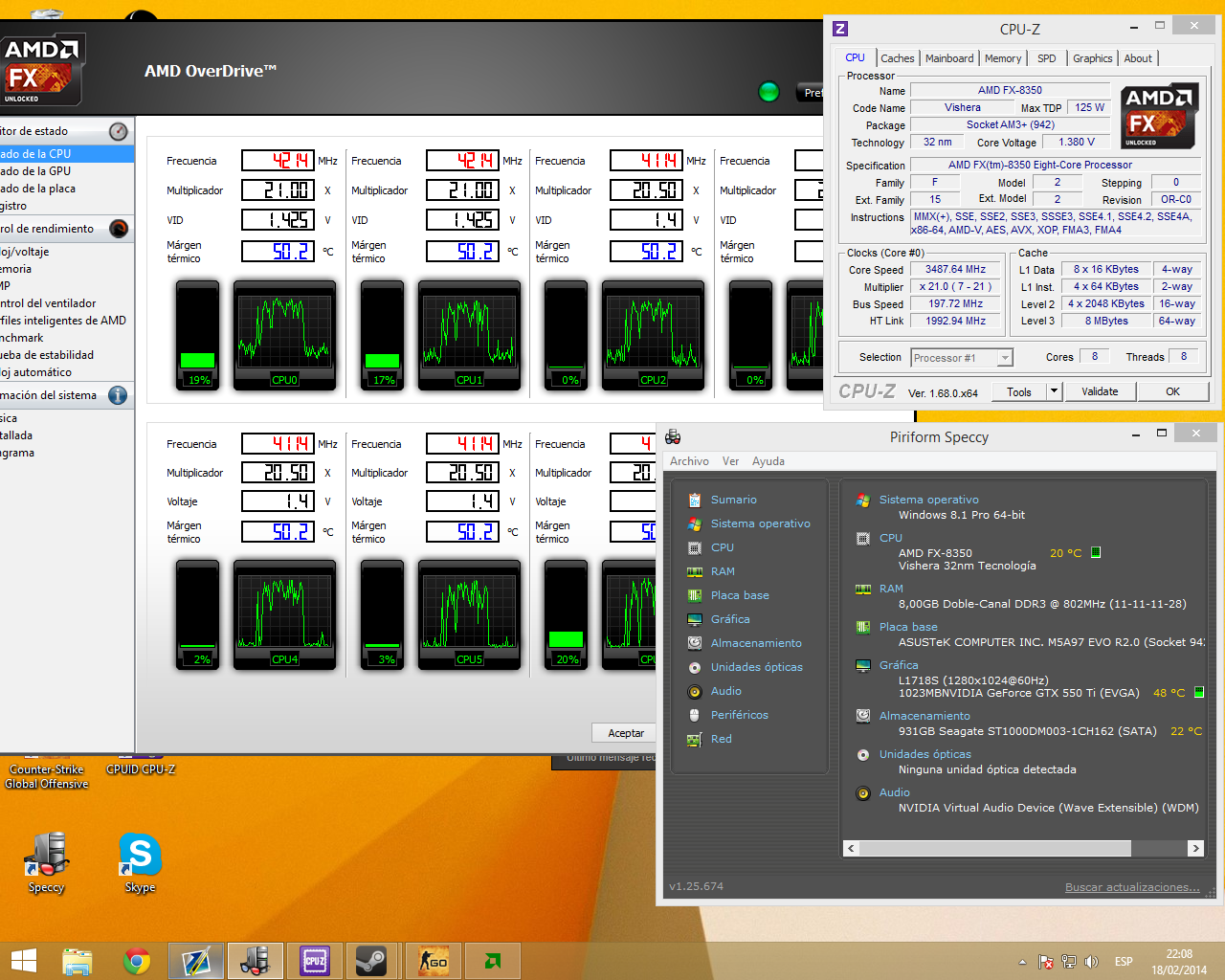Click the volume icon in system tray
The image size is (1225, 980).
[1091, 962]
